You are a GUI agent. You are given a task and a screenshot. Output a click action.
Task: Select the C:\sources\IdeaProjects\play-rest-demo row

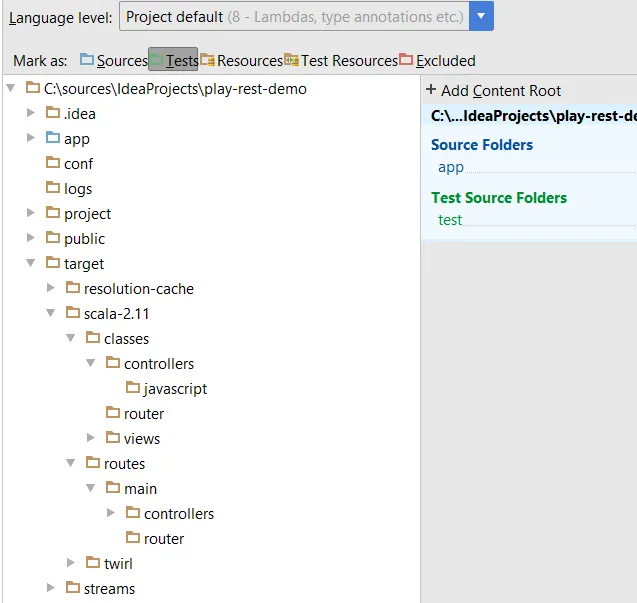click(175, 89)
